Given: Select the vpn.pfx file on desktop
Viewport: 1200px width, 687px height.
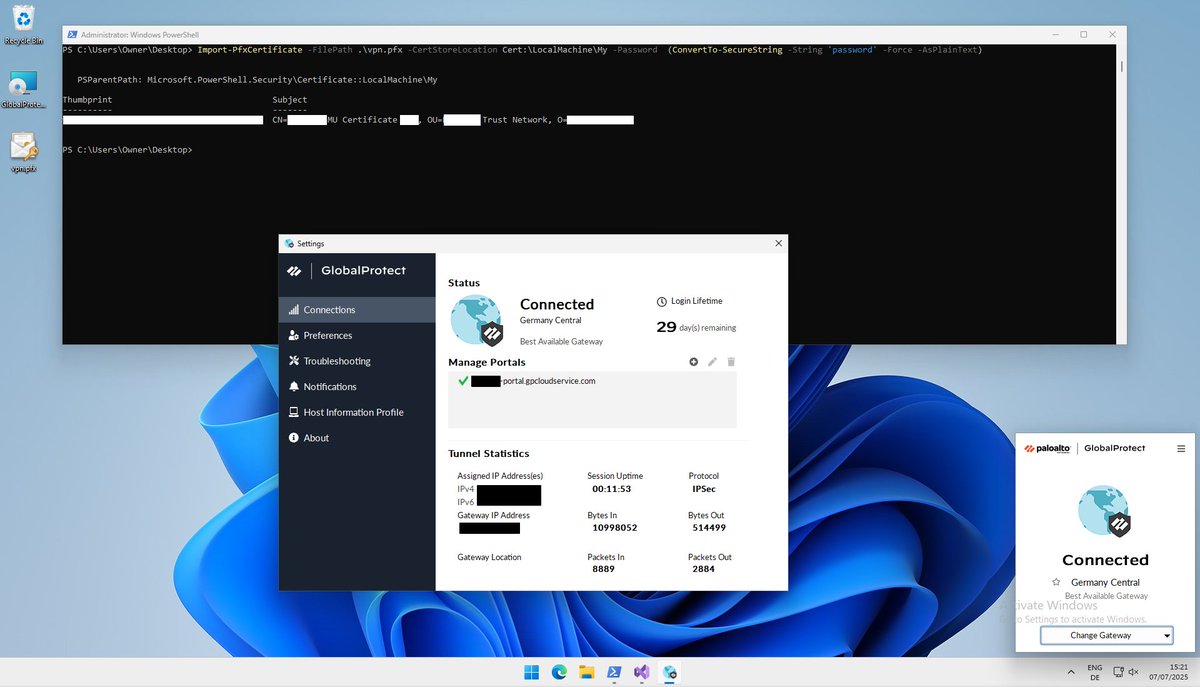Looking at the screenshot, I should pos(23,153).
